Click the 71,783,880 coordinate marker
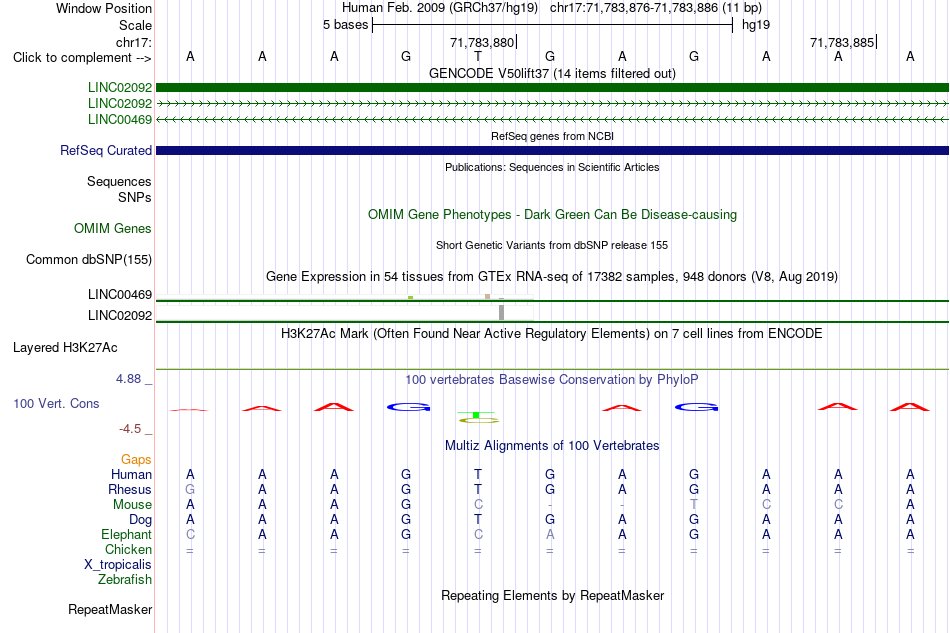 pos(482,42)
